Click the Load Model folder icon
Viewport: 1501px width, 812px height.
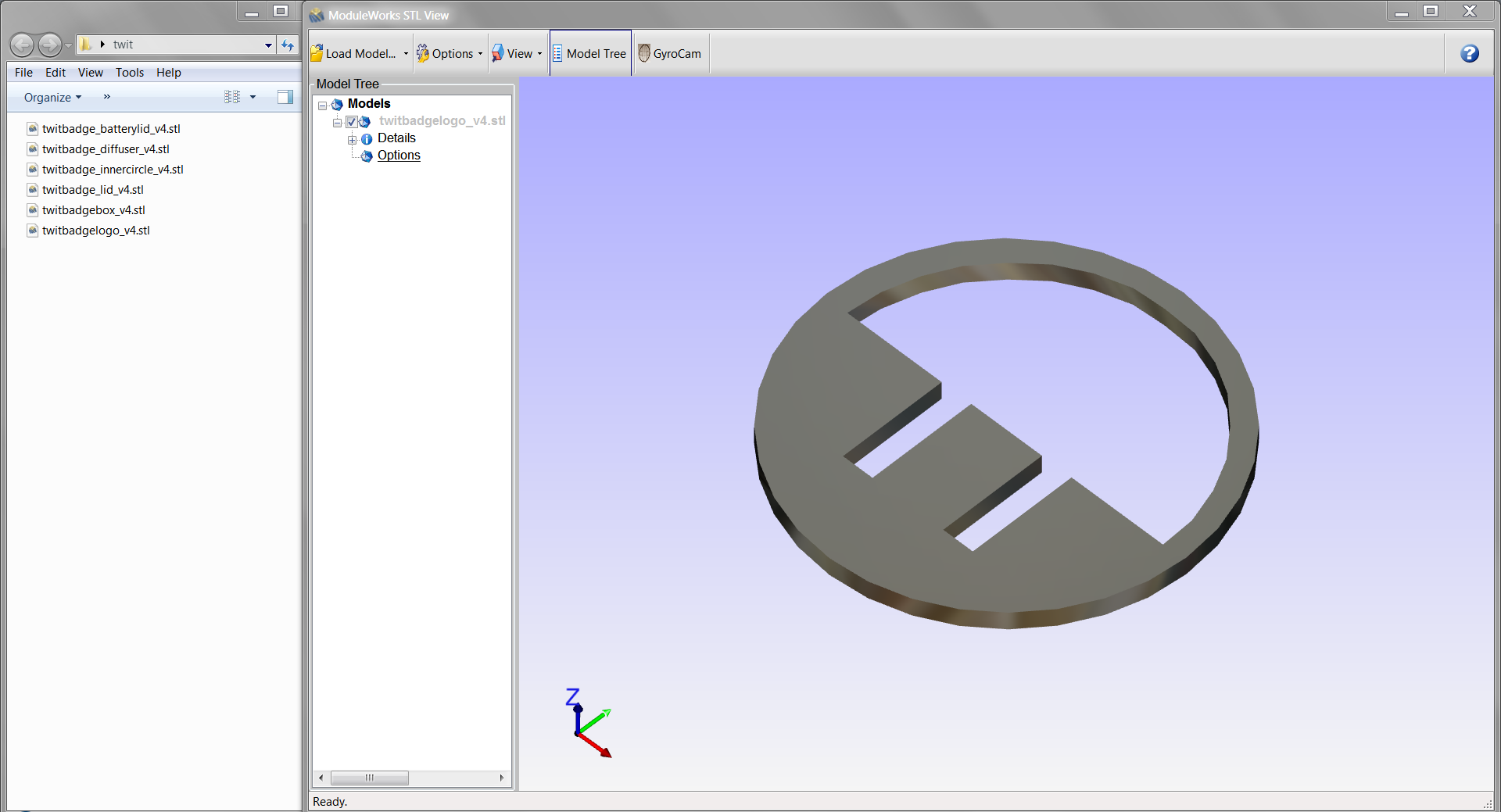point(317,53)
